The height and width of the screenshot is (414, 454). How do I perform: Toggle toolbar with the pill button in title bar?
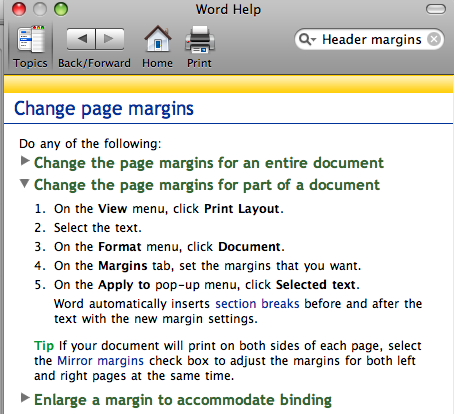[436, 9]
